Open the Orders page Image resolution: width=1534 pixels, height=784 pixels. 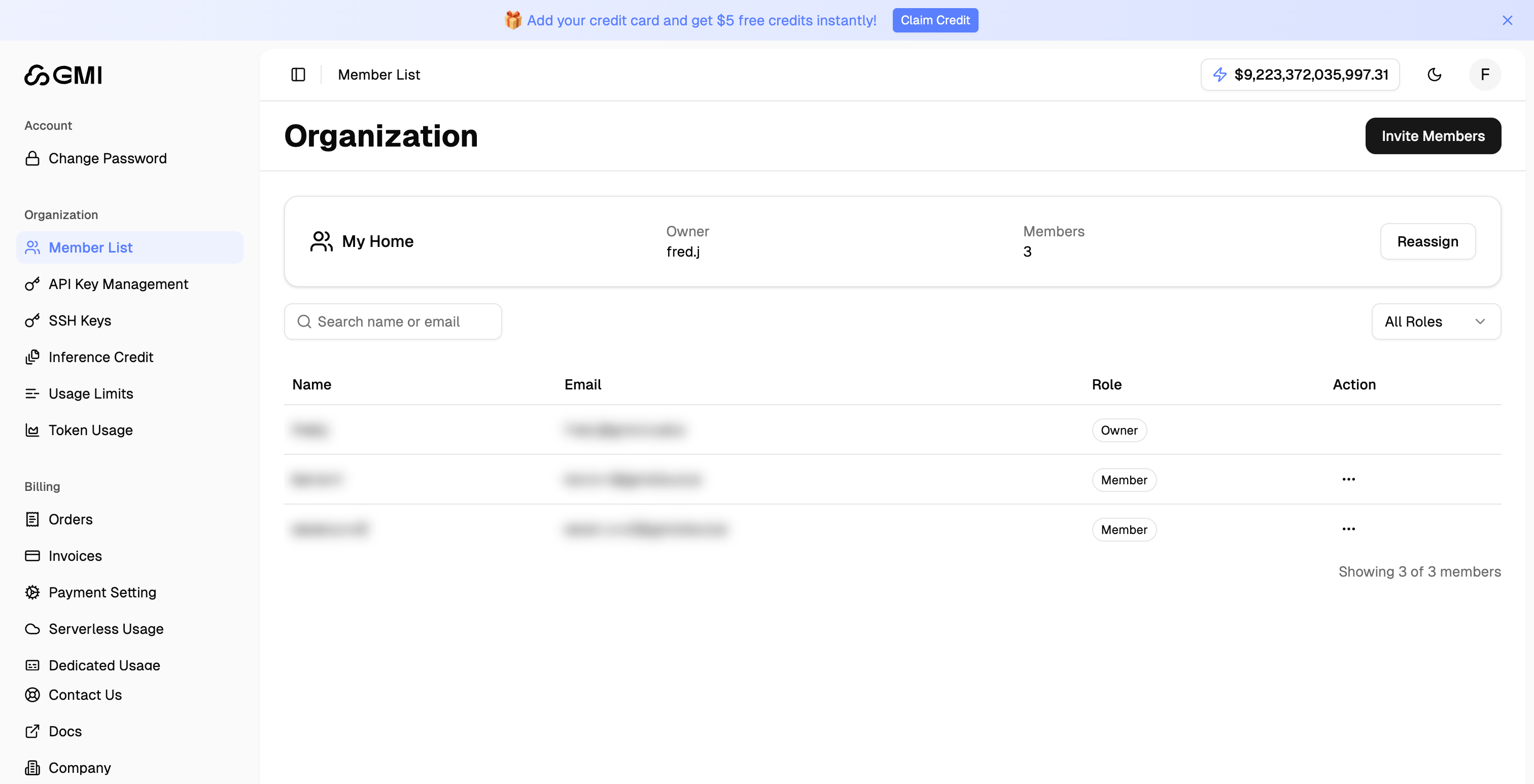tap(71, 519)
